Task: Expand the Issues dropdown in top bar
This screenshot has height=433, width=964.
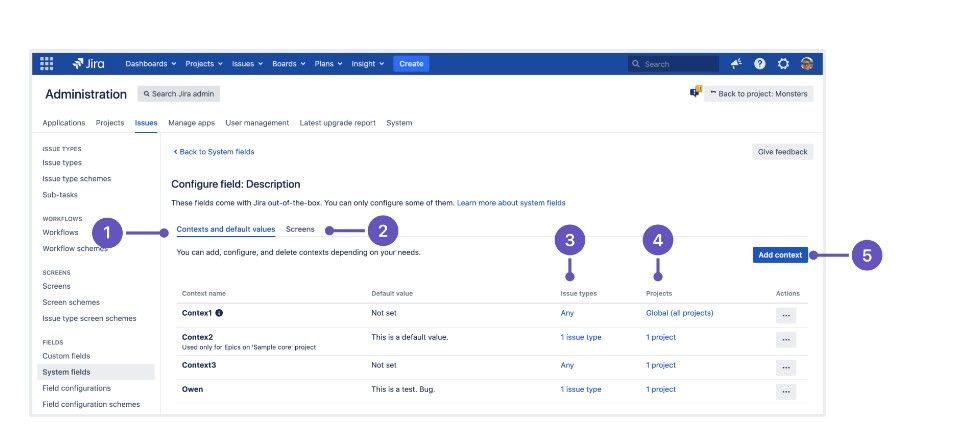Action: pyautogui.click(x=247, y=63)
